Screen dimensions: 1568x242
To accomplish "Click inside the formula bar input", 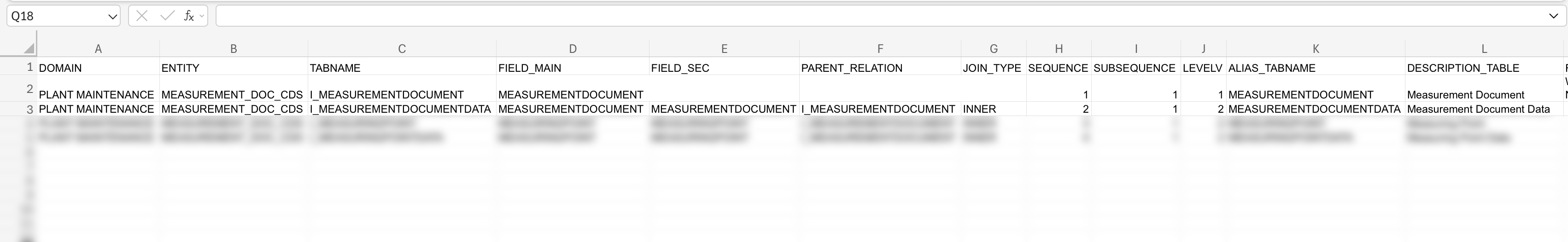I will click(852, 17).
